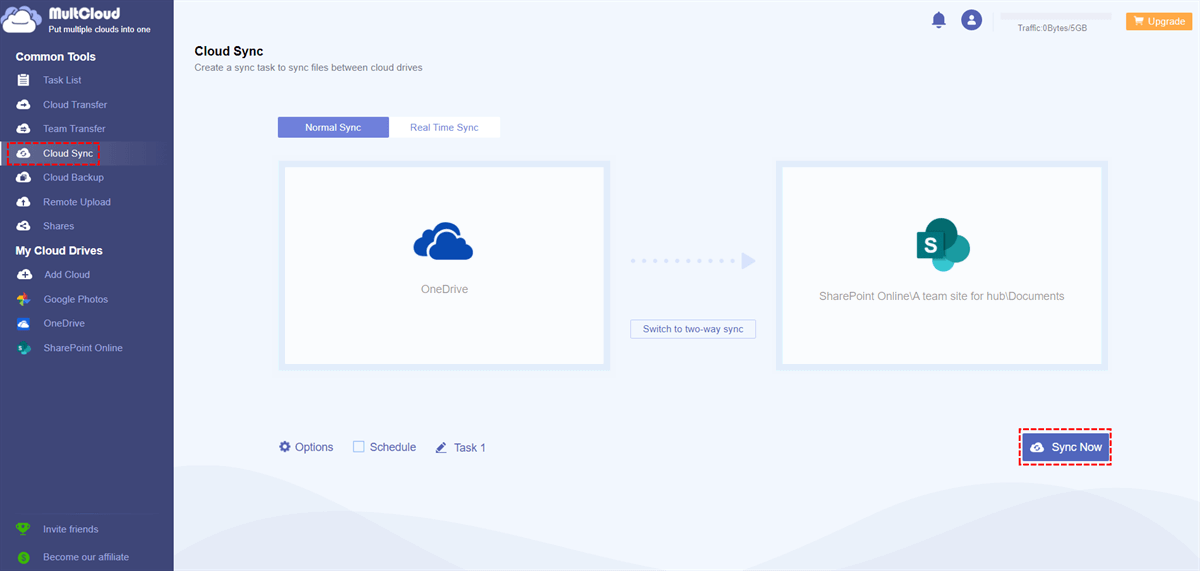Rename the Task 1 label

(470, 448)
